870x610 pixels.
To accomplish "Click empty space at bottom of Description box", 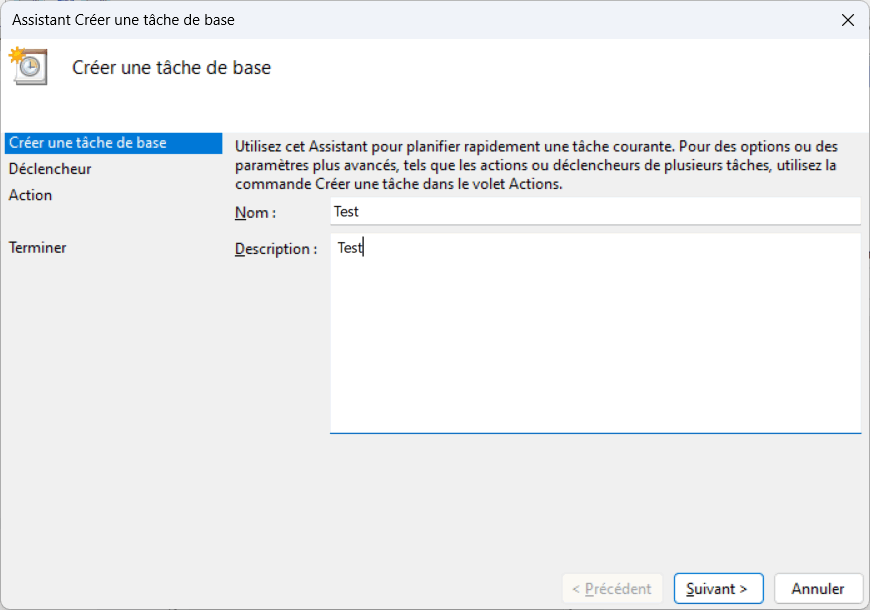I will [x=595, y=400].
